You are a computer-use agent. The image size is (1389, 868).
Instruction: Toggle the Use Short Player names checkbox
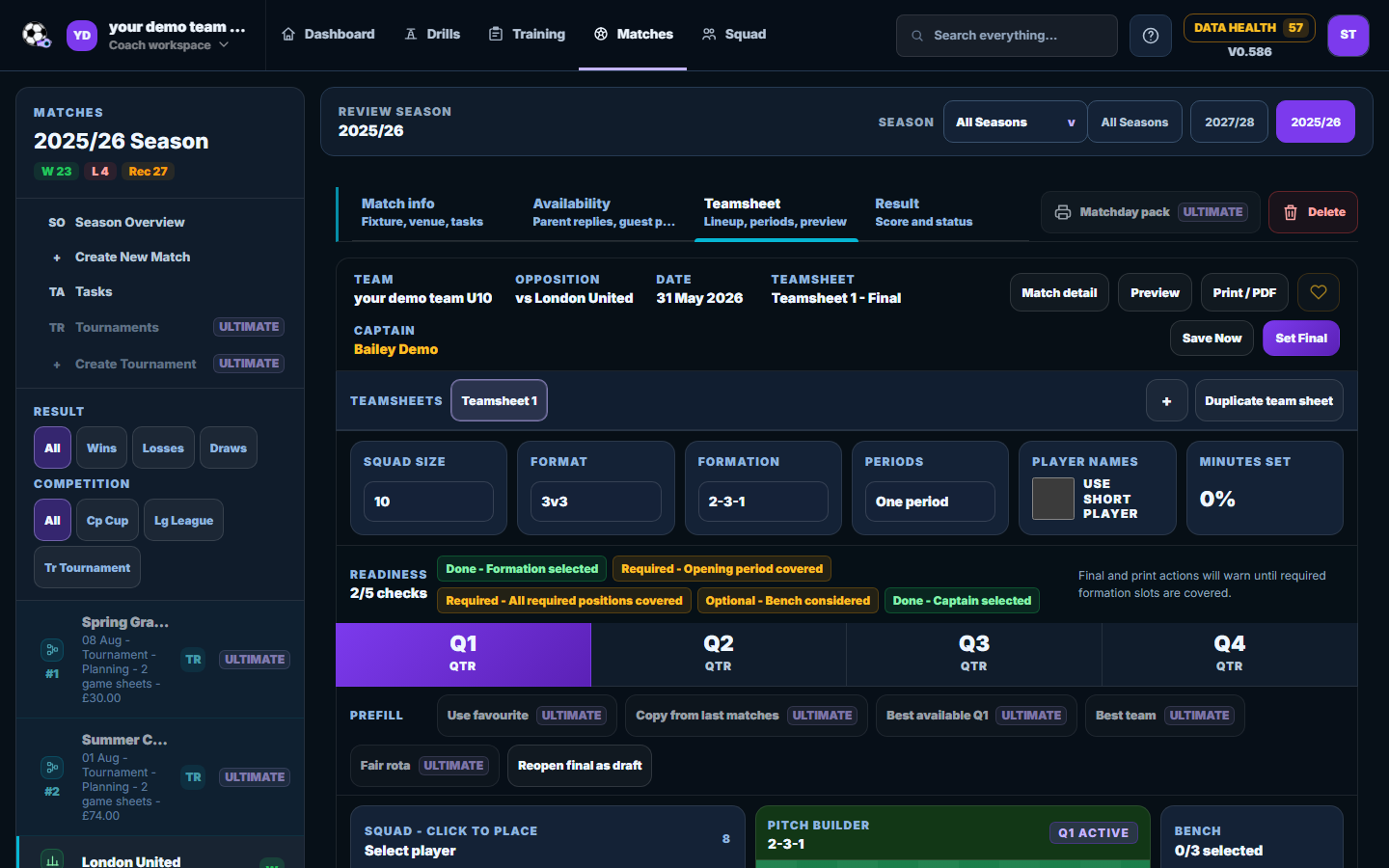pos(1052,499)
